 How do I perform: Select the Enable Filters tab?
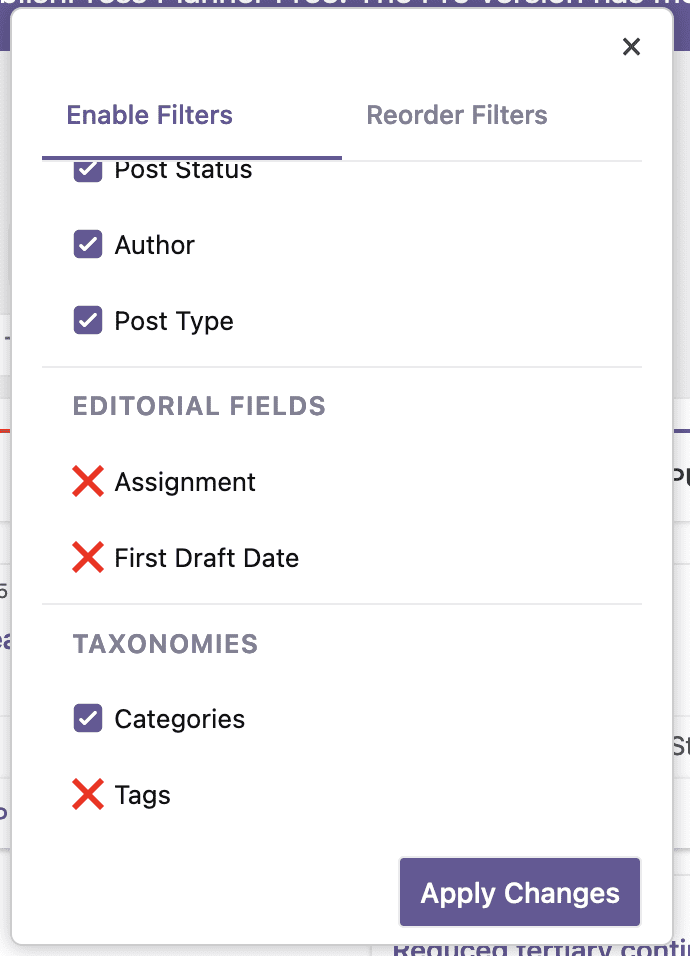click(x=148, y=115)
